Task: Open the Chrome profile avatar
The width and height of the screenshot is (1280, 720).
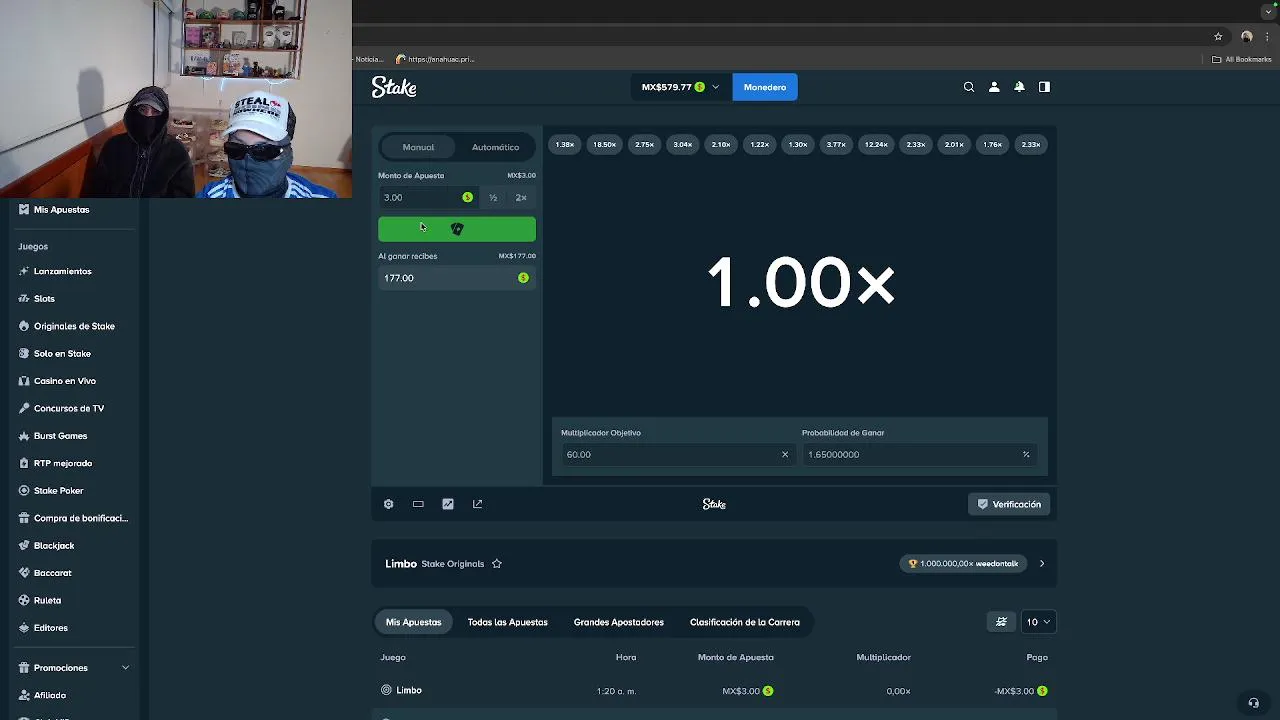Action: click(x=1246, y=37)
